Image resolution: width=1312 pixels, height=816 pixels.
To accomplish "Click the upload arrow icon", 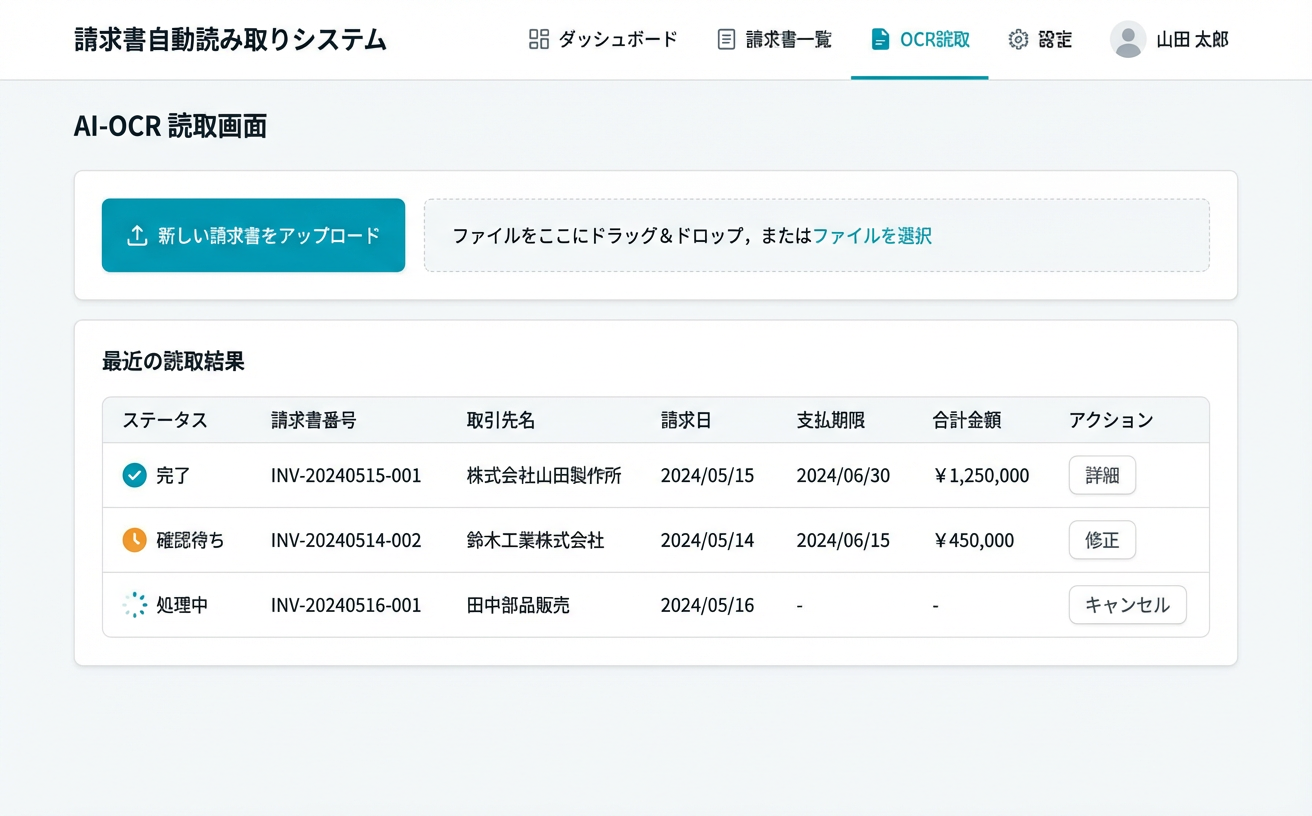I will tap(135, 235).
